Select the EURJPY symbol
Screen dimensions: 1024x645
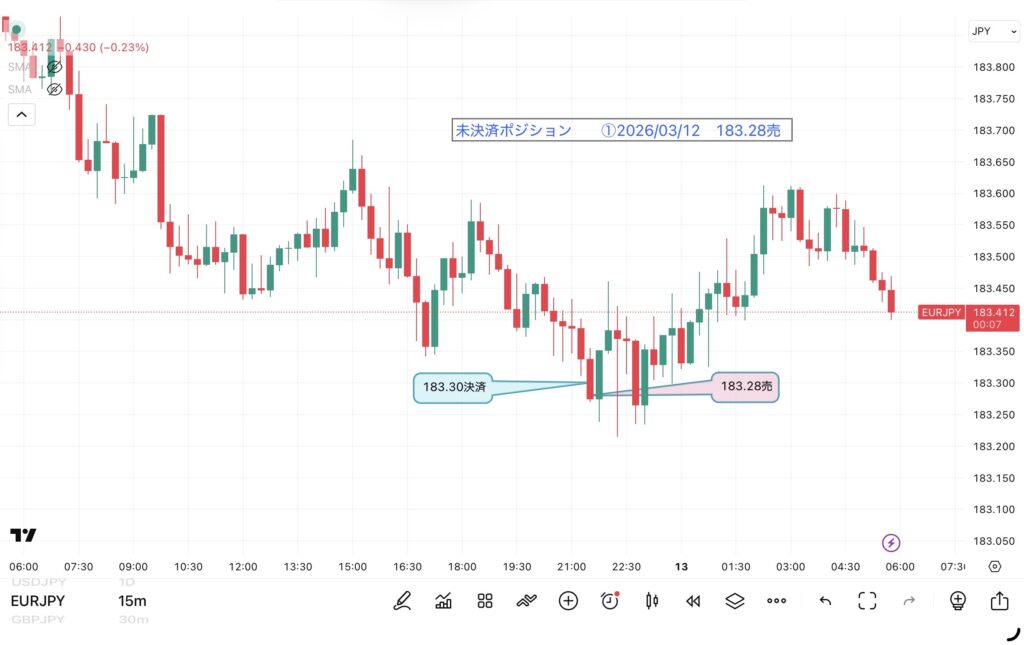pos(38,601)
